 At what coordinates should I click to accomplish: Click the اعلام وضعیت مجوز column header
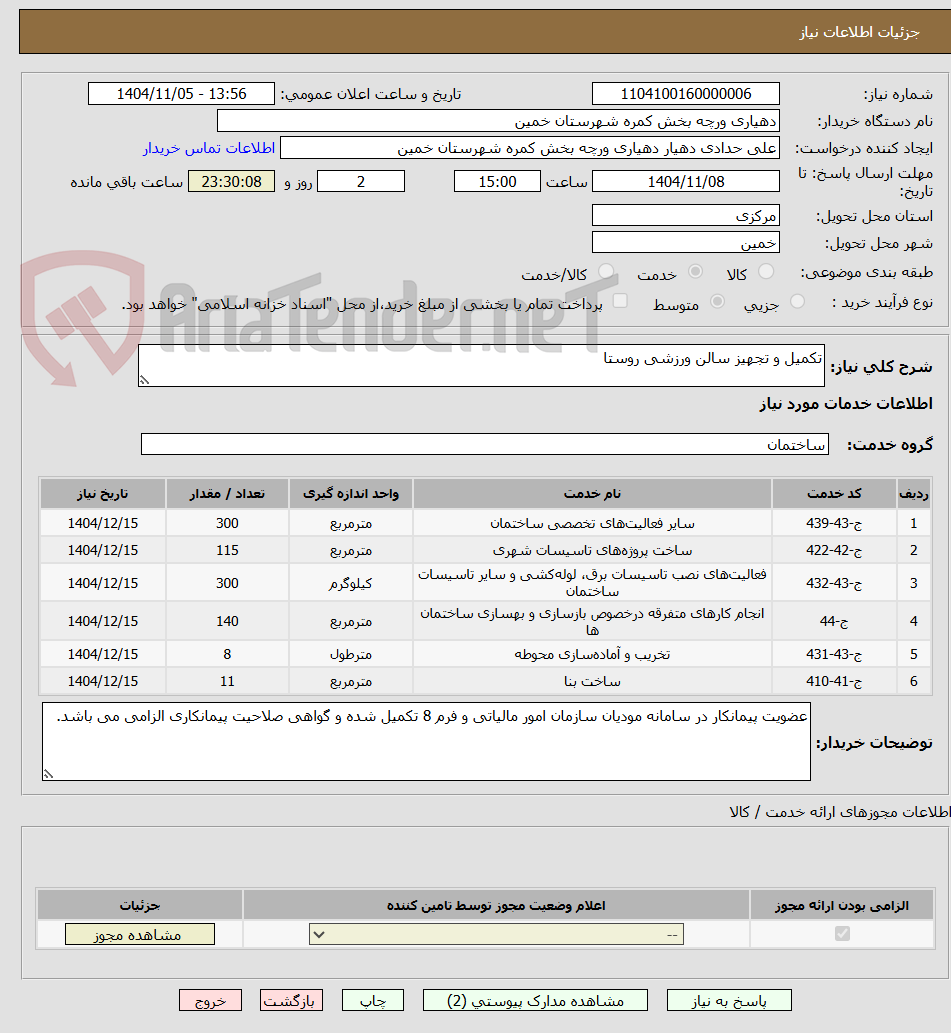pos(496,905)
